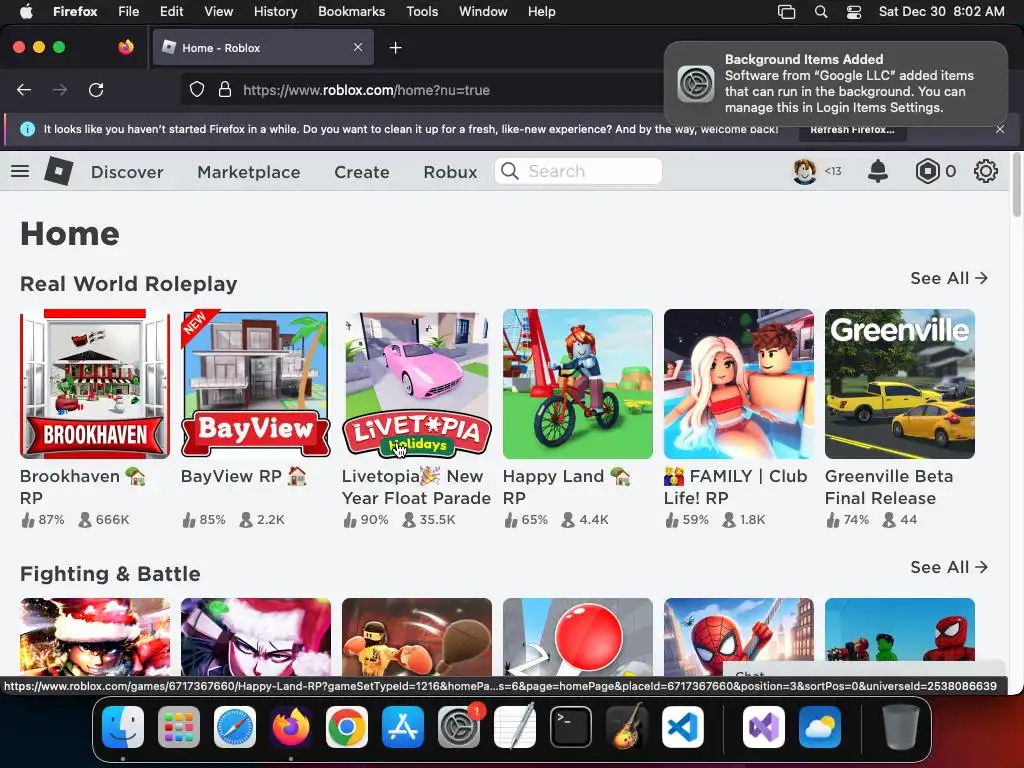1024x768 pixels.
Task: Open the View menu
Action: coord(218,12)
